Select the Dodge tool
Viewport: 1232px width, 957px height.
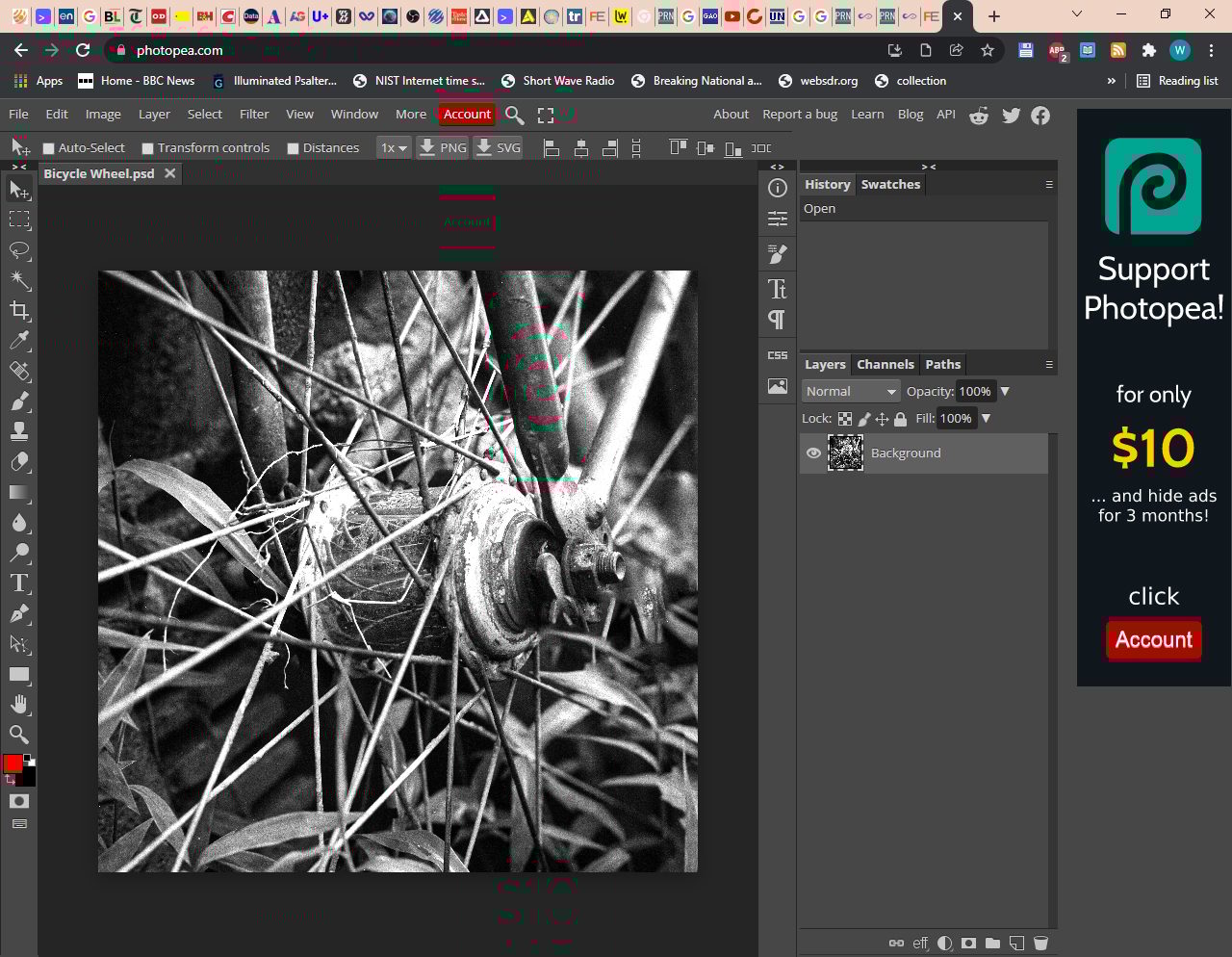(x=19, y=553)
